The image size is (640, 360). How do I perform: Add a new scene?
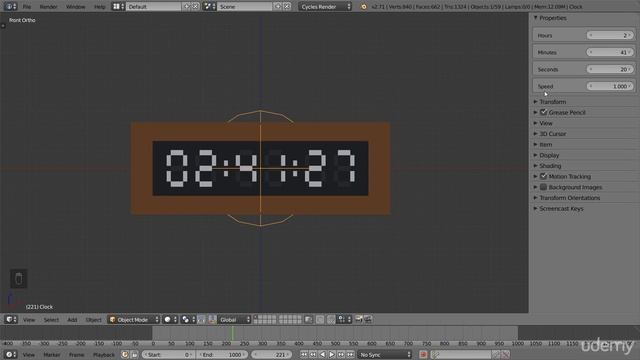pos(278,7)
